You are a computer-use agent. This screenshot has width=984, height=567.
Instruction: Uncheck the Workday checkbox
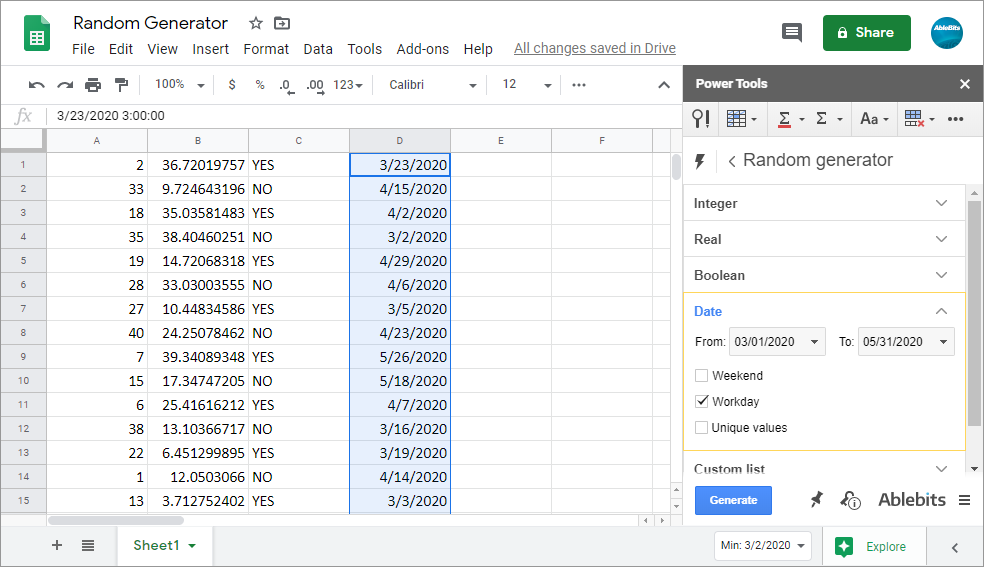pyautogui.click(x=702, y=401)
